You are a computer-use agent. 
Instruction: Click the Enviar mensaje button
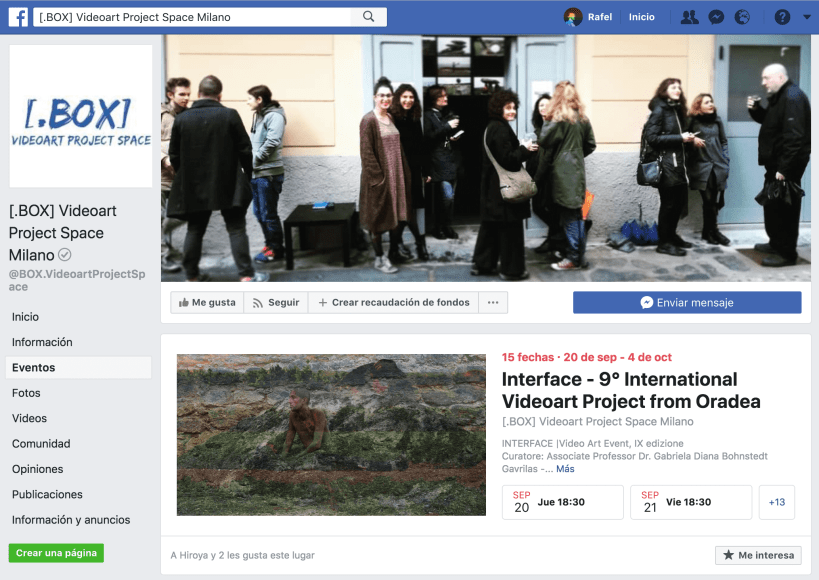687,302
